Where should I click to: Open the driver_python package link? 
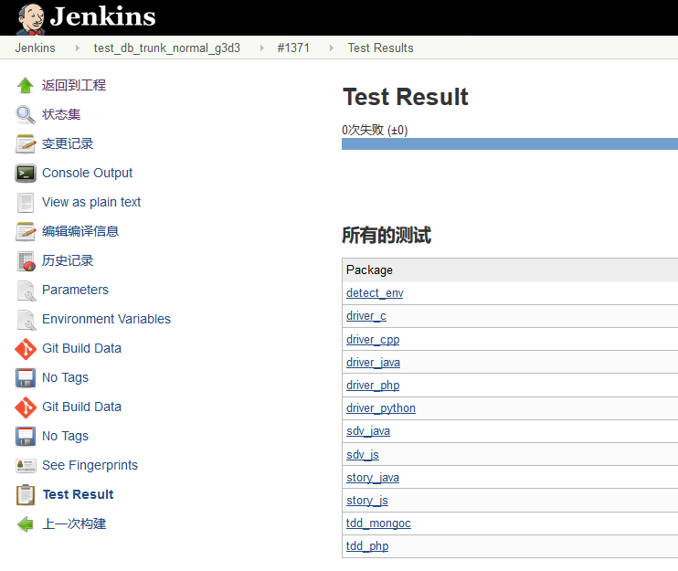(380, 408)
